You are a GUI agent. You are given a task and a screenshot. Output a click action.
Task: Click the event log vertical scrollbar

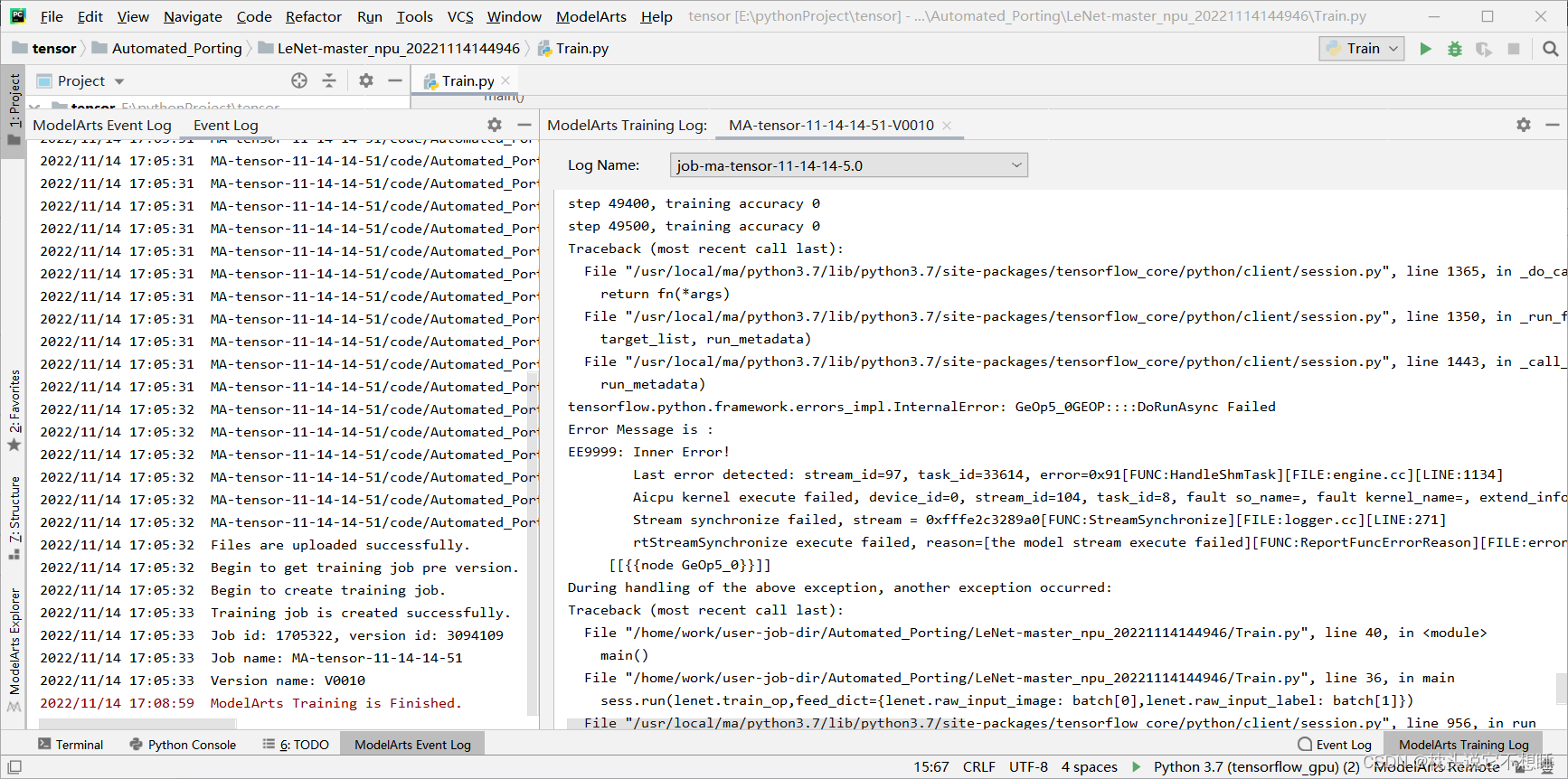coord(533,542)
